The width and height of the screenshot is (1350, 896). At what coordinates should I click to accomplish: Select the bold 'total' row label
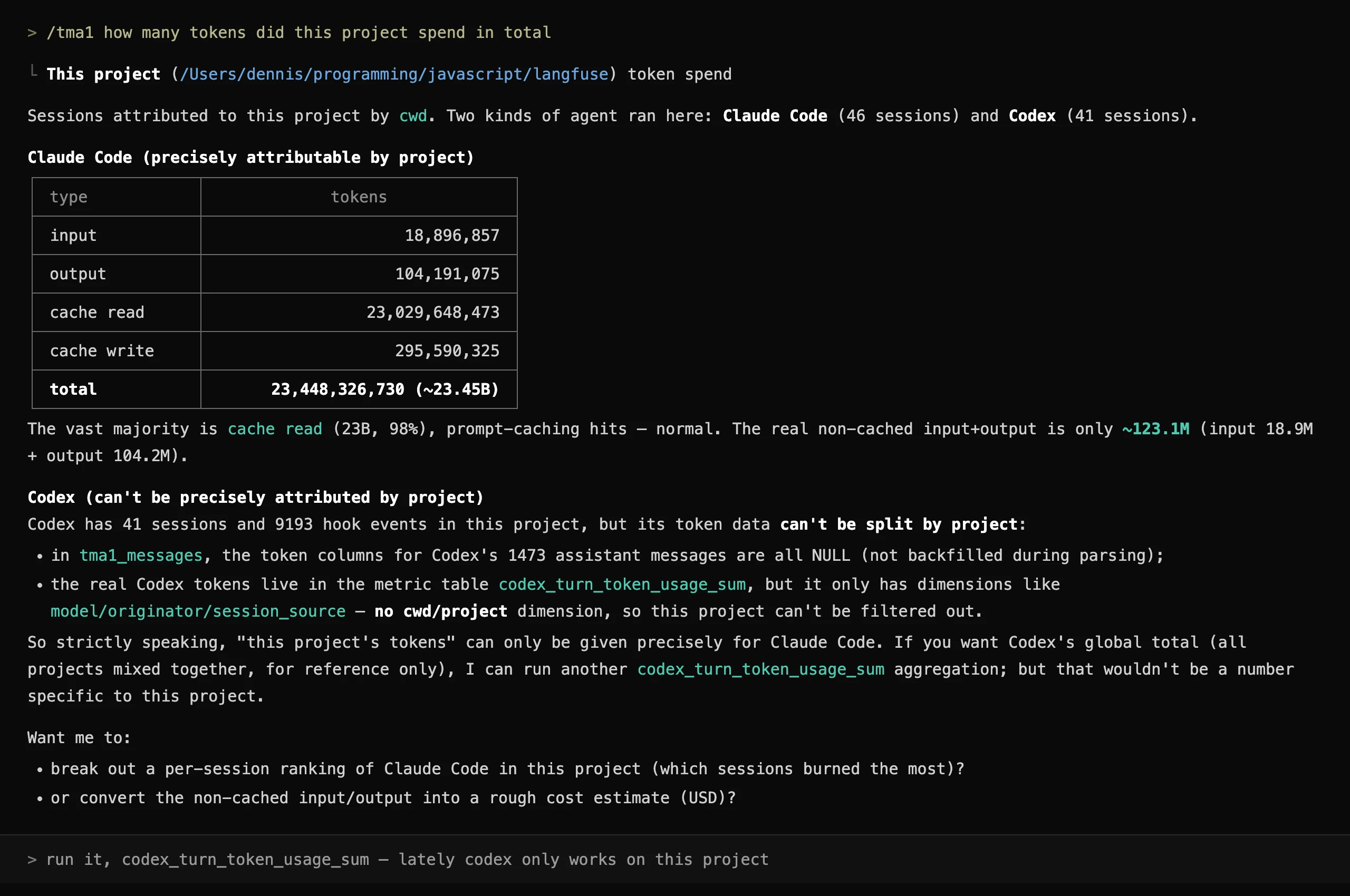73,389
